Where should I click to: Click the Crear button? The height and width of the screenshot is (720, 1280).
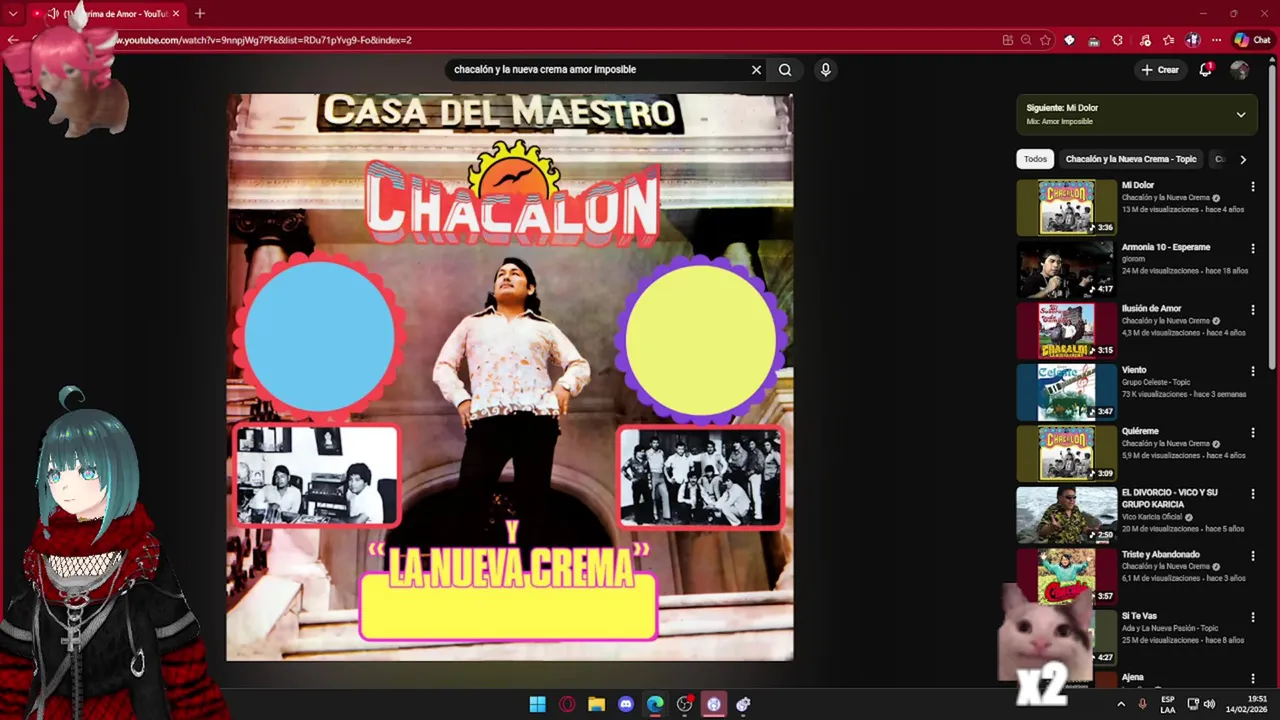click(x=1160, y=70)
